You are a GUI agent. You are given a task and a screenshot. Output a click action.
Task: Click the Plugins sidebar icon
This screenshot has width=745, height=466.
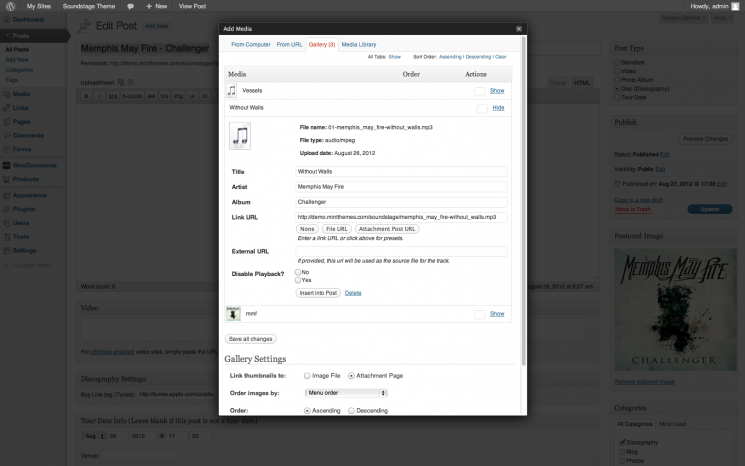tap(7, 209)
